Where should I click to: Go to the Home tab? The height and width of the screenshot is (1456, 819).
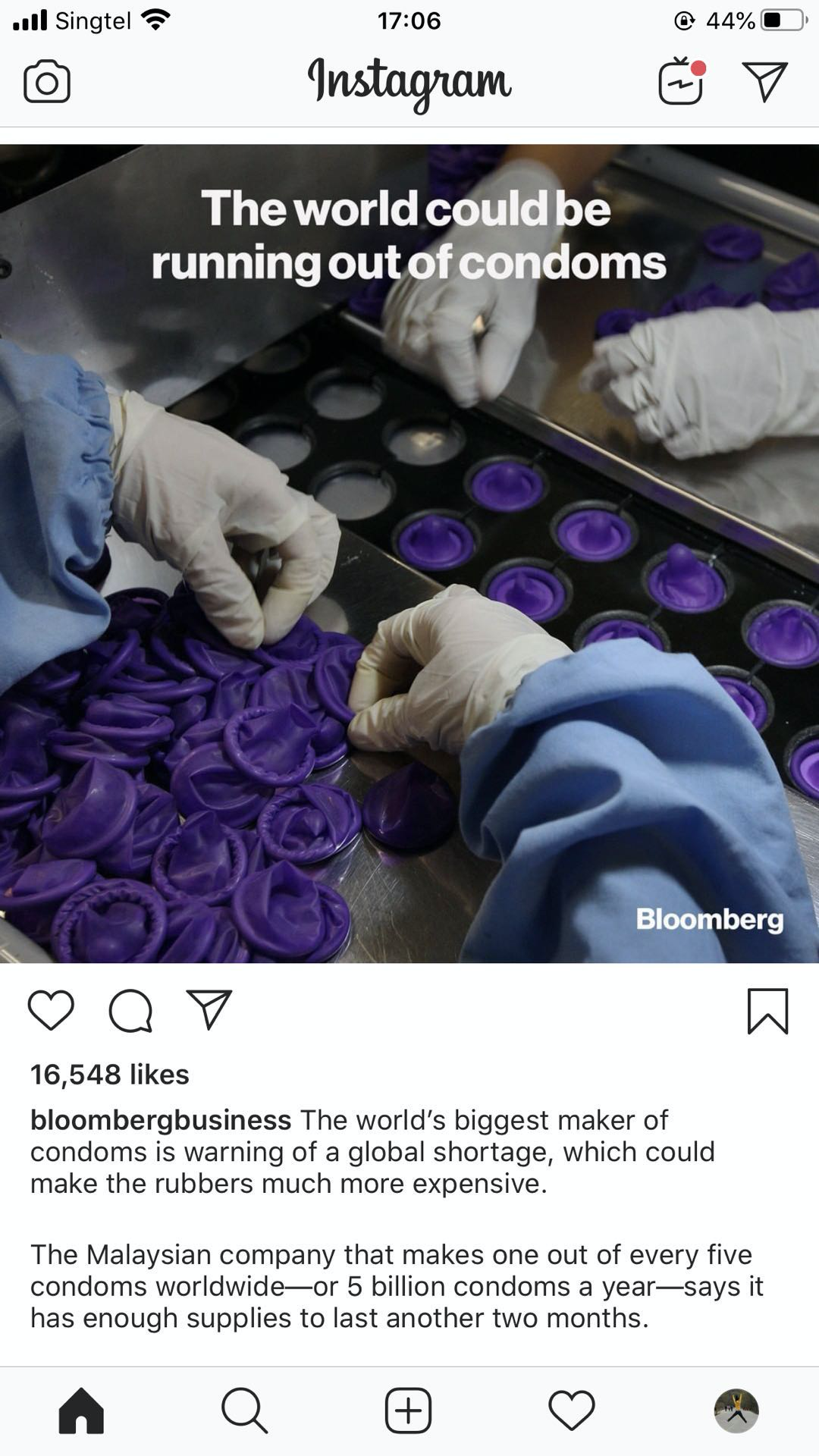[81, 1410]
